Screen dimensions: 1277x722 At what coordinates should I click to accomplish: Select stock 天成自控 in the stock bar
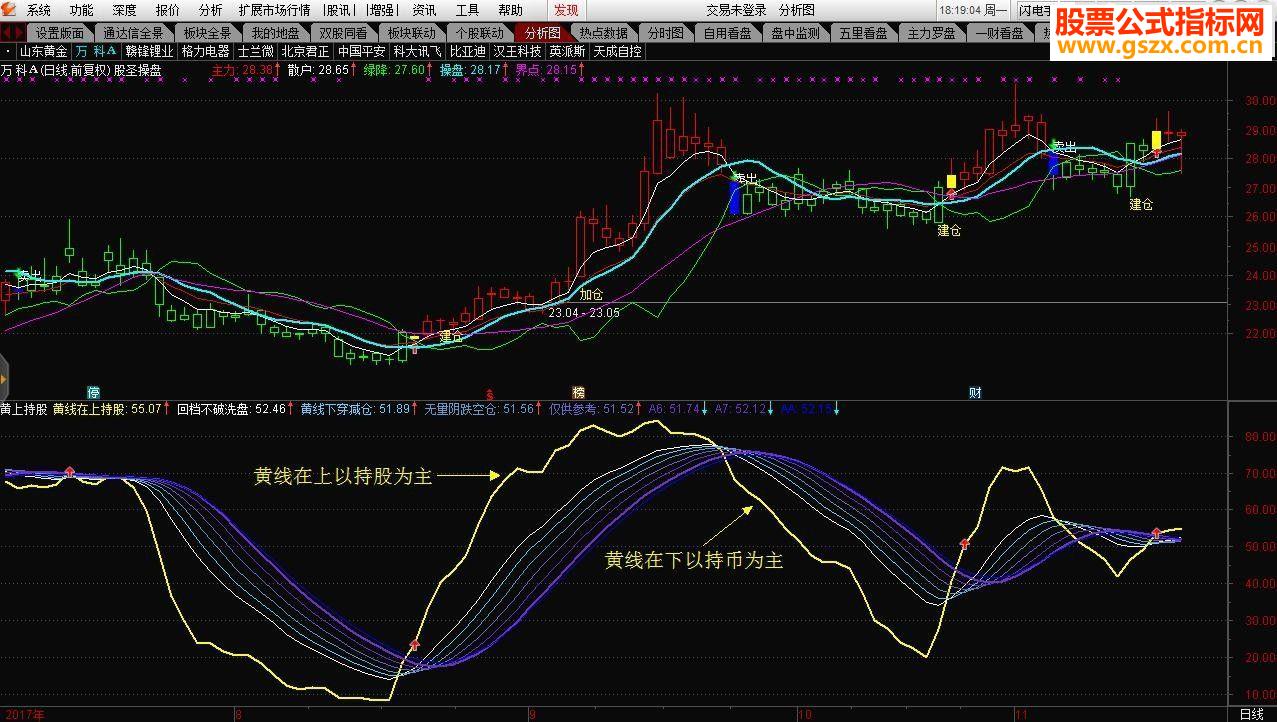(x=617, y=51)
